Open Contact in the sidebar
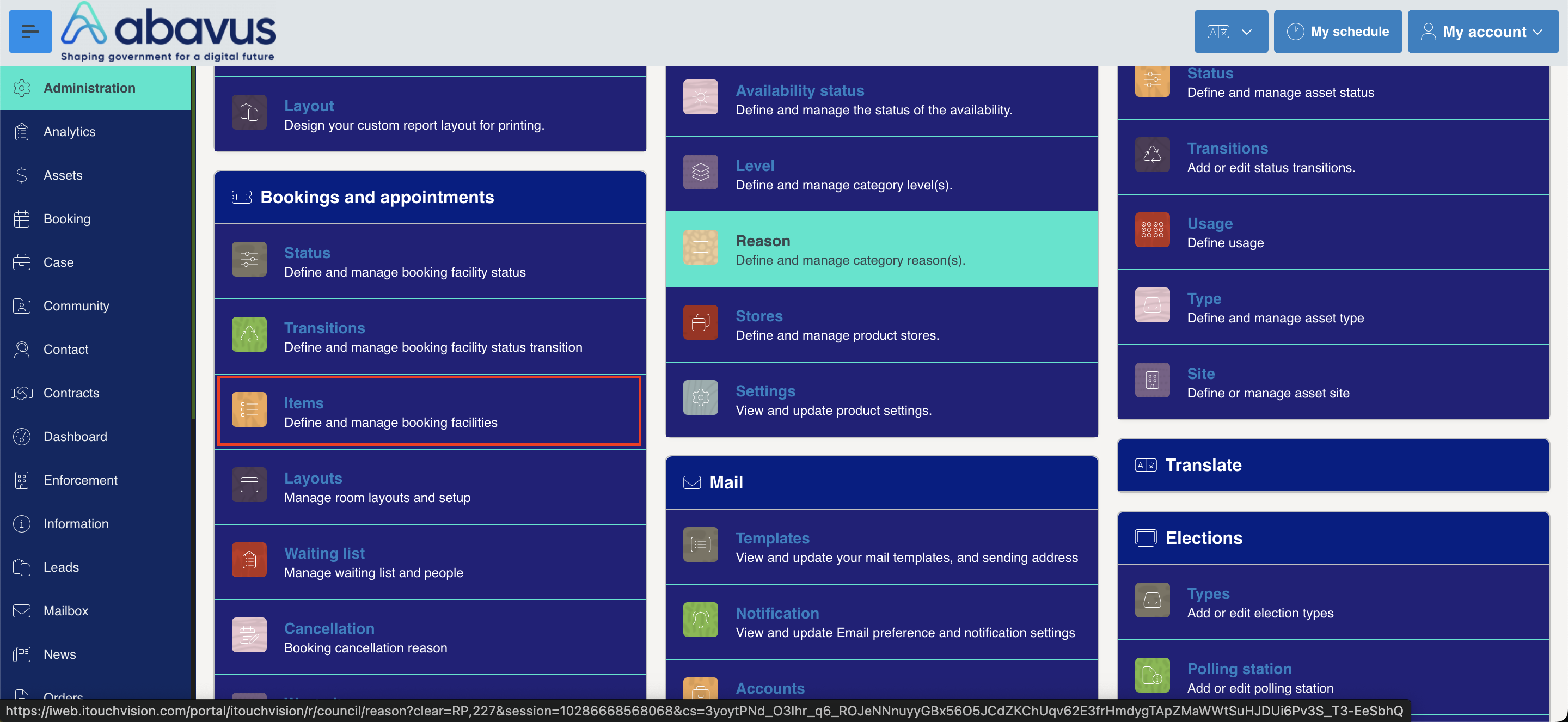Viewport: 1568px width, 722px height. pos(96,350)
